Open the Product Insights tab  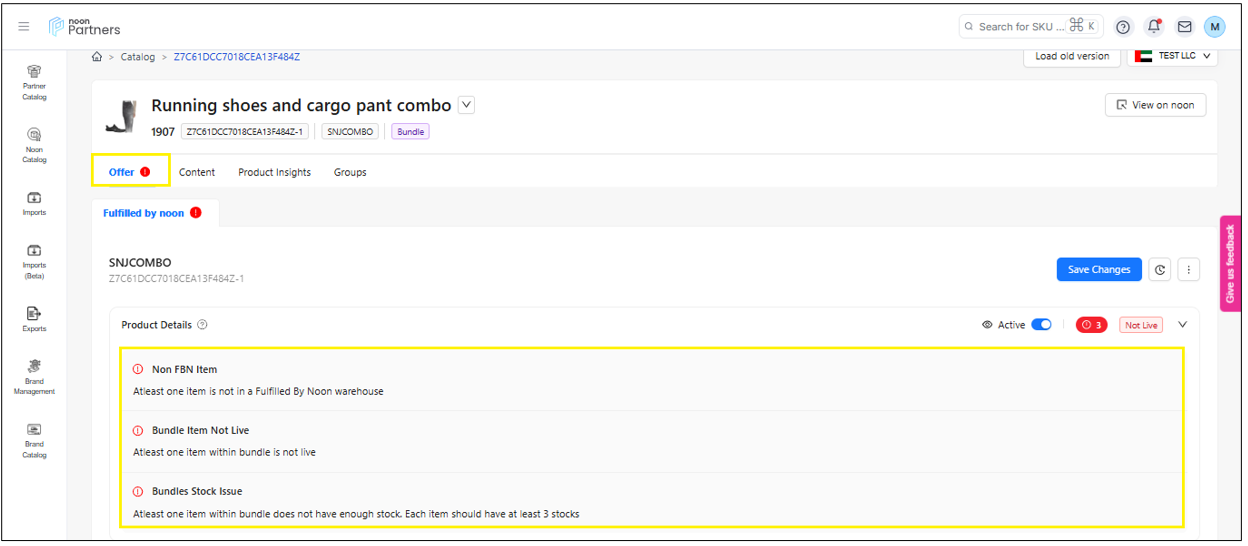274,172
